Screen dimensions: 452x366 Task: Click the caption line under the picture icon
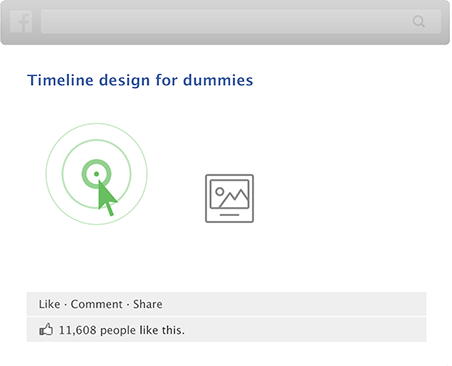229,215
